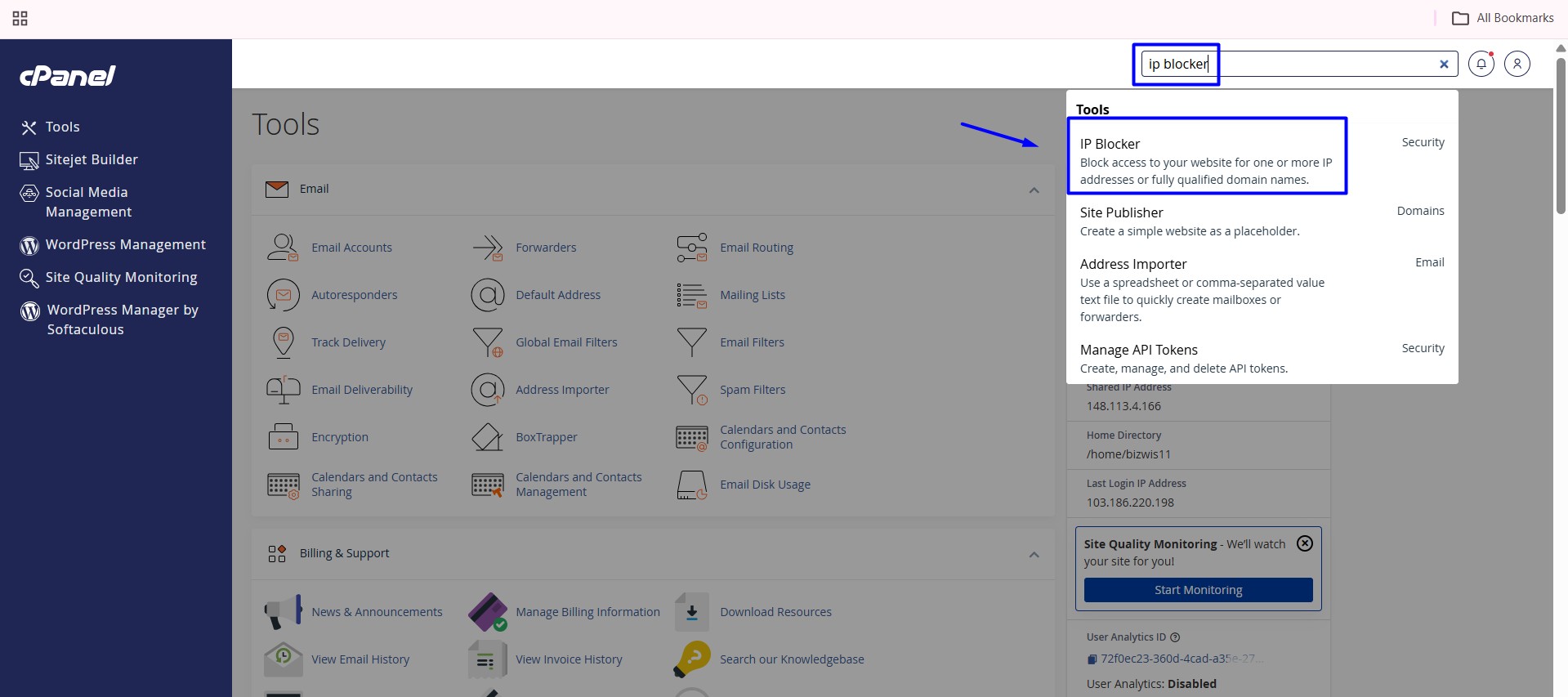Click Calendars and Contacts Sharing icon

(283, 485)
